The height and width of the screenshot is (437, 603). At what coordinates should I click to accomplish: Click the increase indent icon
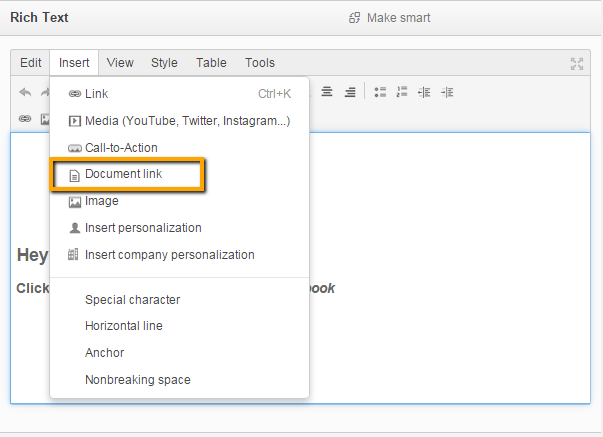coord(447,92)
